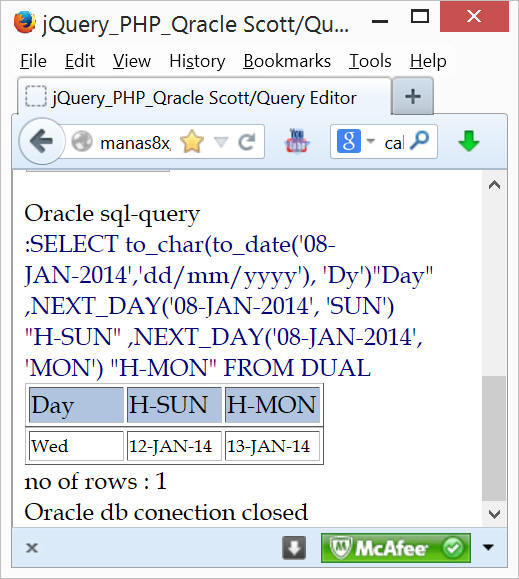
Task: Reload the page using the refresh icon
Action: (x=247, y=142)
